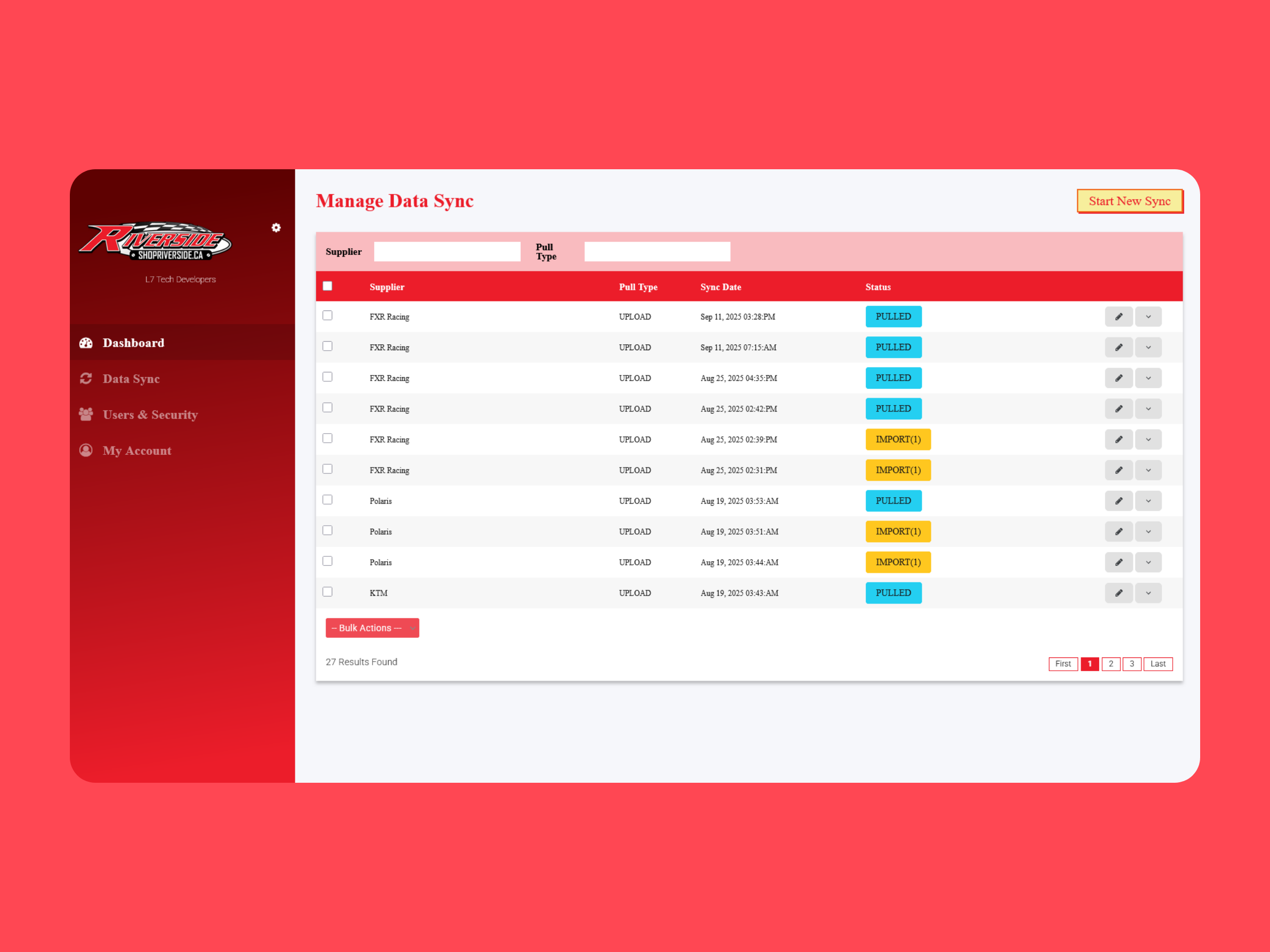Expand options for Sep 11 03:28 PM row

[x=1148, y=317]
